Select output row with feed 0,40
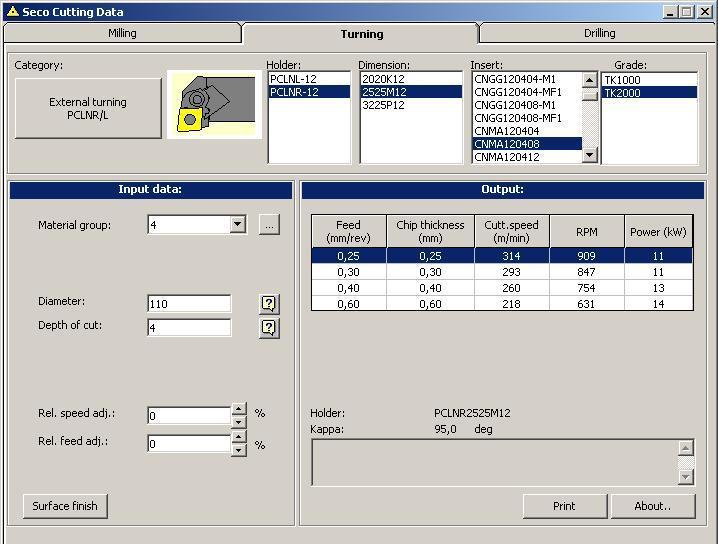718x544 pixels. coord(502,288)
